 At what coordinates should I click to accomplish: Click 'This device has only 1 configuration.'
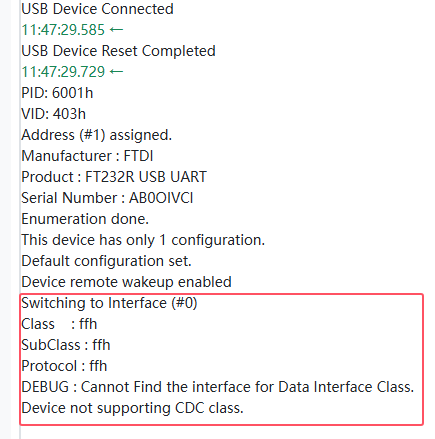pyautogui.click(x=143, y=240)
